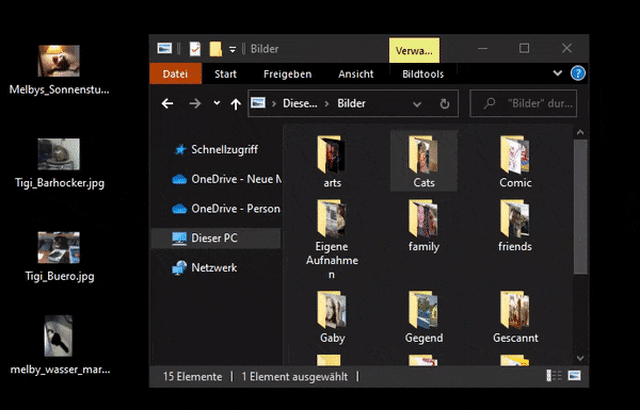640x410 pixels.
Task: Select Schnellzugriff in the navigation pane
Action: pyautogui.click(x=224, y=149)
